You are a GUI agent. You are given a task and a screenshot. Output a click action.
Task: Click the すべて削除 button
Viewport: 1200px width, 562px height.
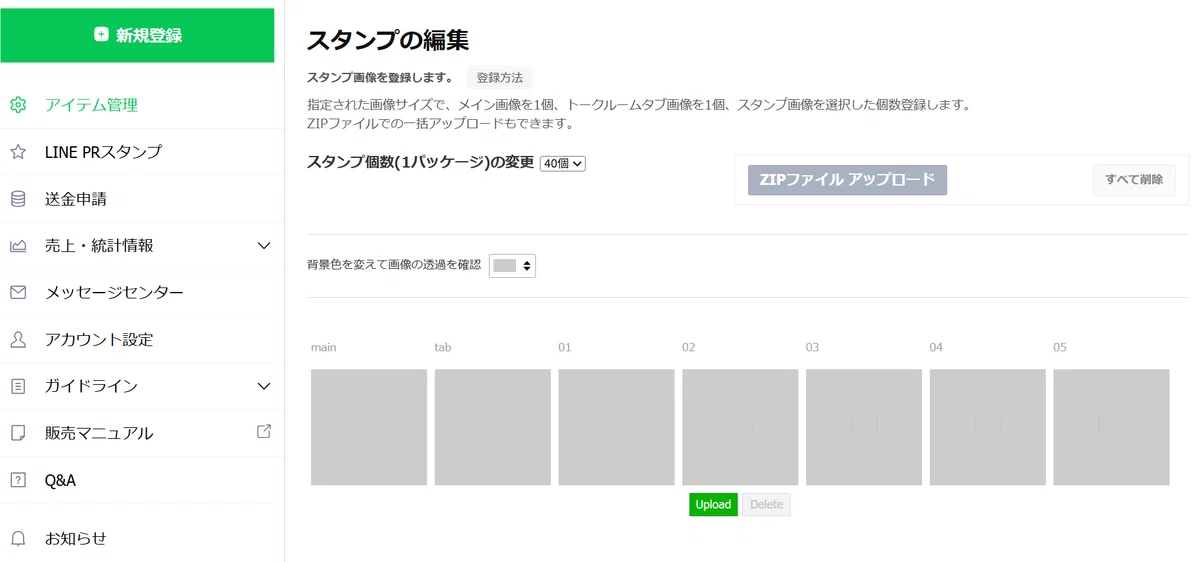click(1134, 180)
